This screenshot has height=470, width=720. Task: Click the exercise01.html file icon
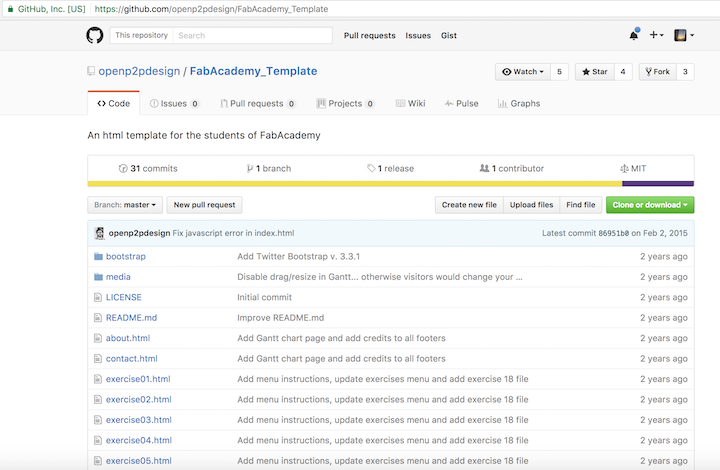[98, 379]
